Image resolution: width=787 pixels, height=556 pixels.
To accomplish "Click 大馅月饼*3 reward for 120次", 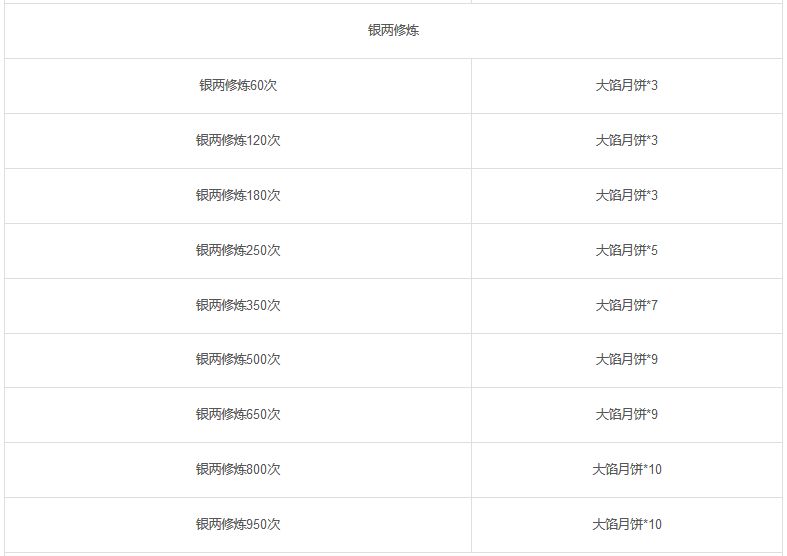I will [x=626, y=141].
